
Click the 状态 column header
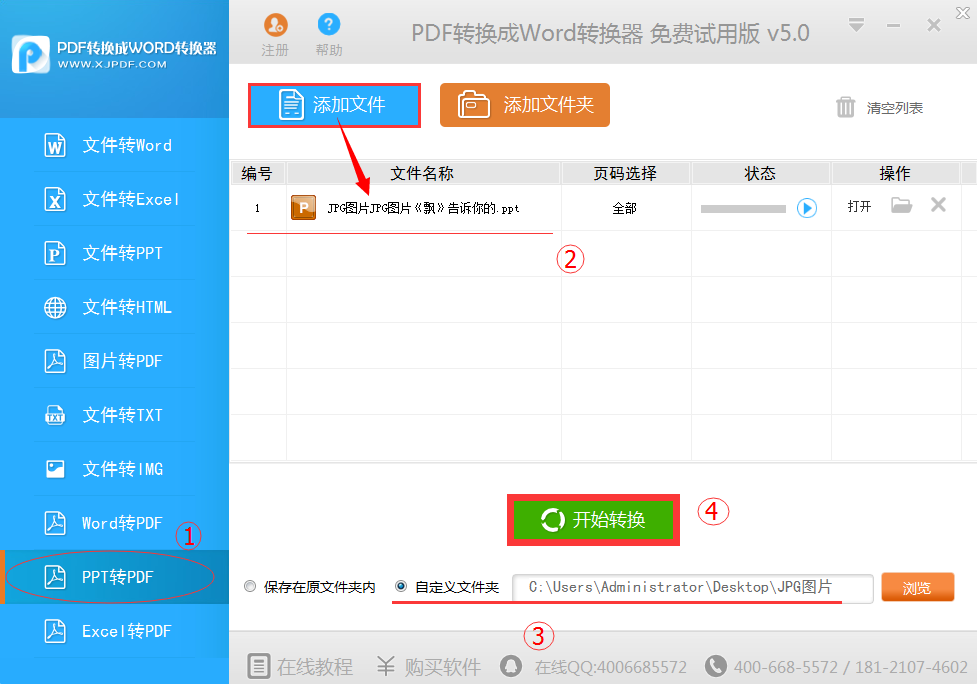click(760, 173)
